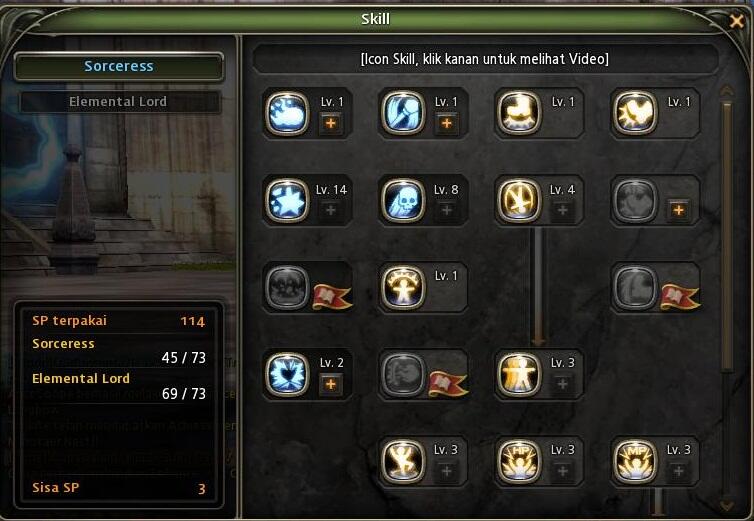Screen dimensions: 754x521
Task: Click the vertical scrollbar thumb of skill list
Action: click(x=727, y=236)
